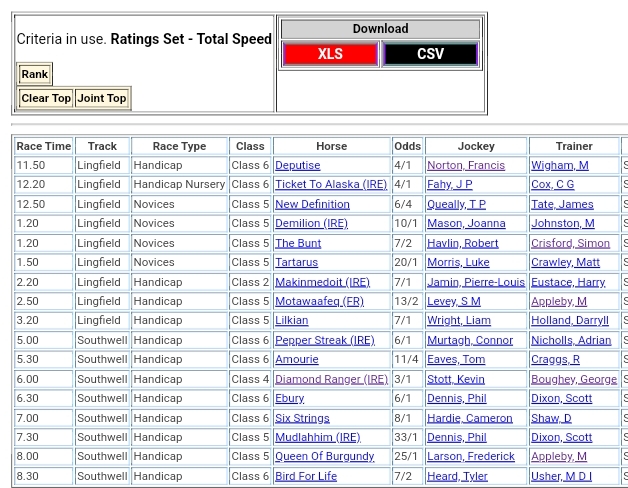Download ratings as CSV file
This screenshot has height=488, width=628.
(x=430, y=54)
